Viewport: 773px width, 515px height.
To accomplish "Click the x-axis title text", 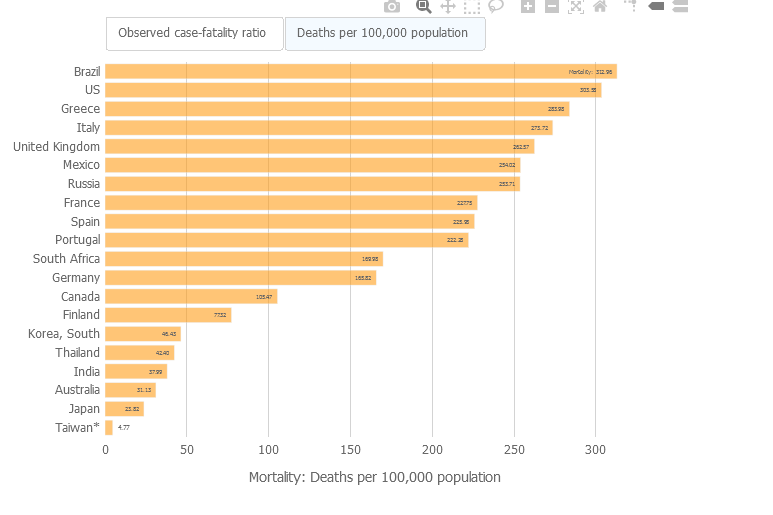I will pyautogui.click(x=374, y=477).
